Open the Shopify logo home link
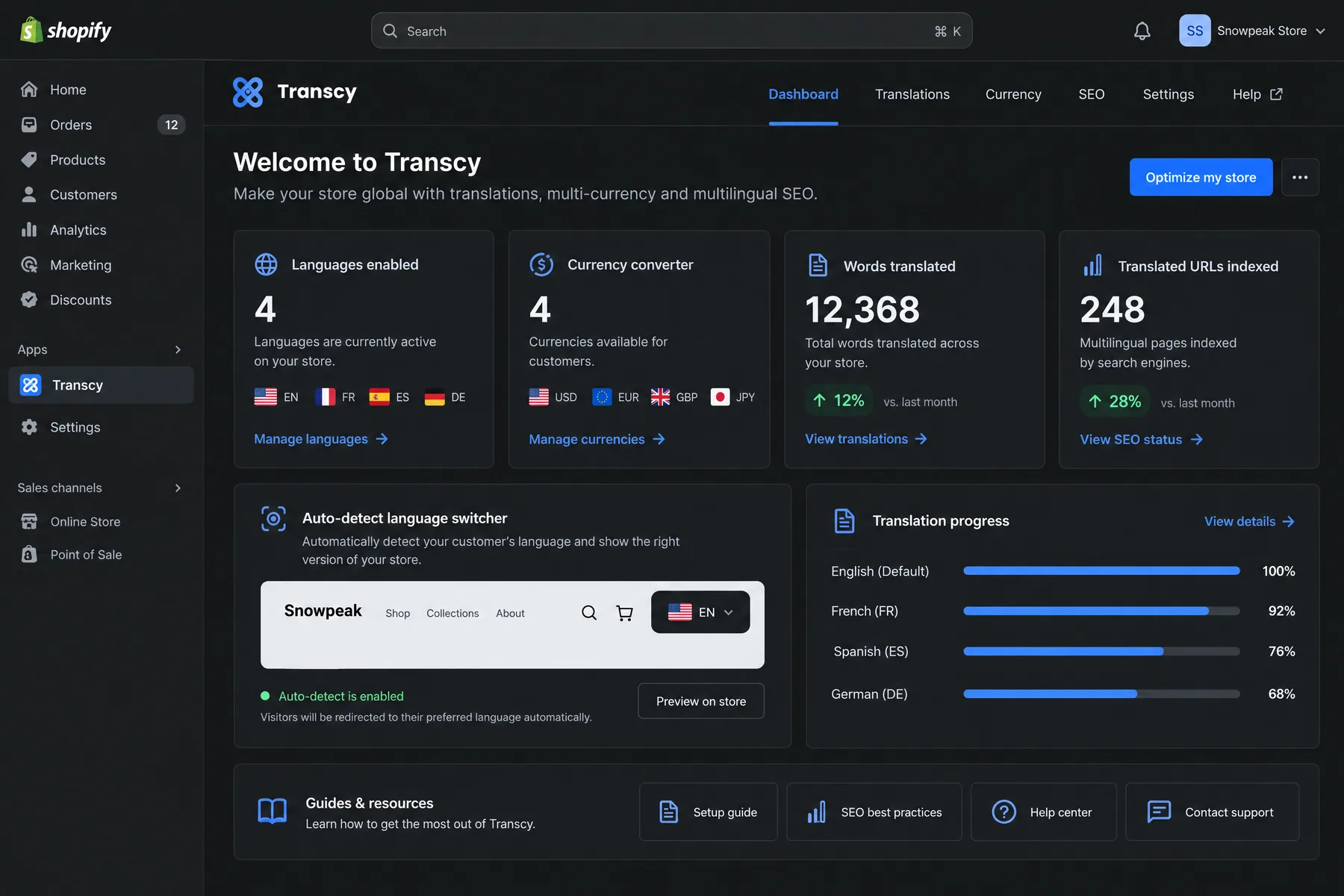This screenshot has width=1344, height=896. 65,31
